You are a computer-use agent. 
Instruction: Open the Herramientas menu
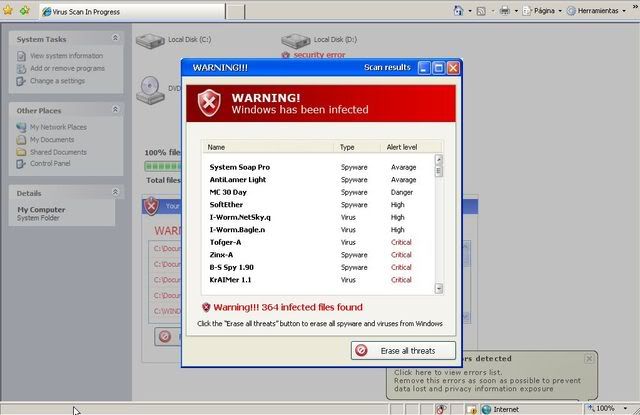596,11
